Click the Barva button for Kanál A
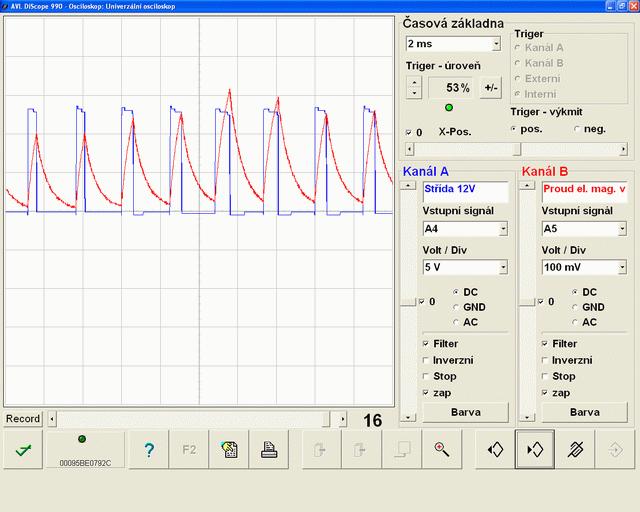Image resolution: width=640 pixels, height=512 pixels. [x=466, y=412]
